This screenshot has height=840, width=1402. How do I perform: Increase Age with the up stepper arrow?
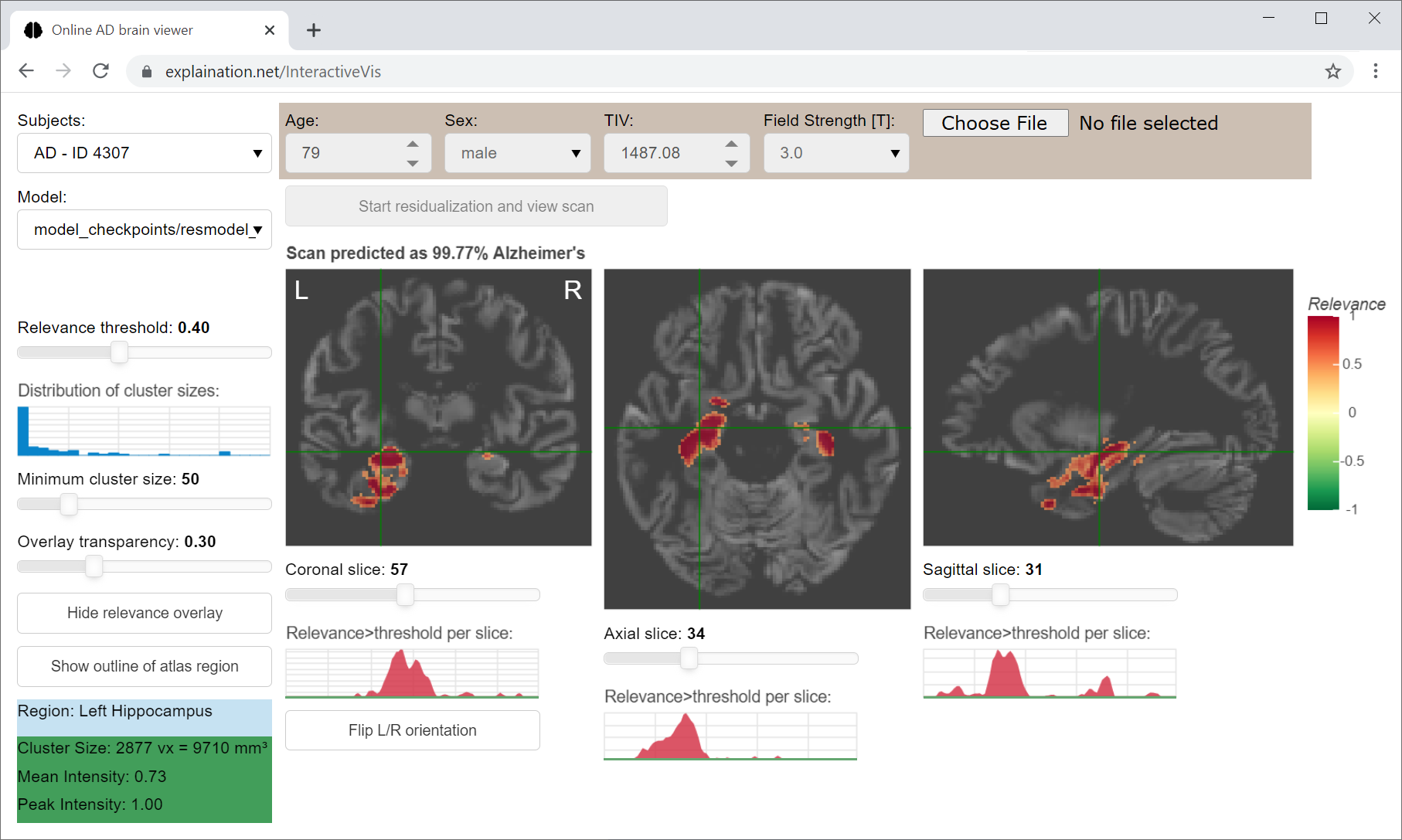(x=413, y=144)
